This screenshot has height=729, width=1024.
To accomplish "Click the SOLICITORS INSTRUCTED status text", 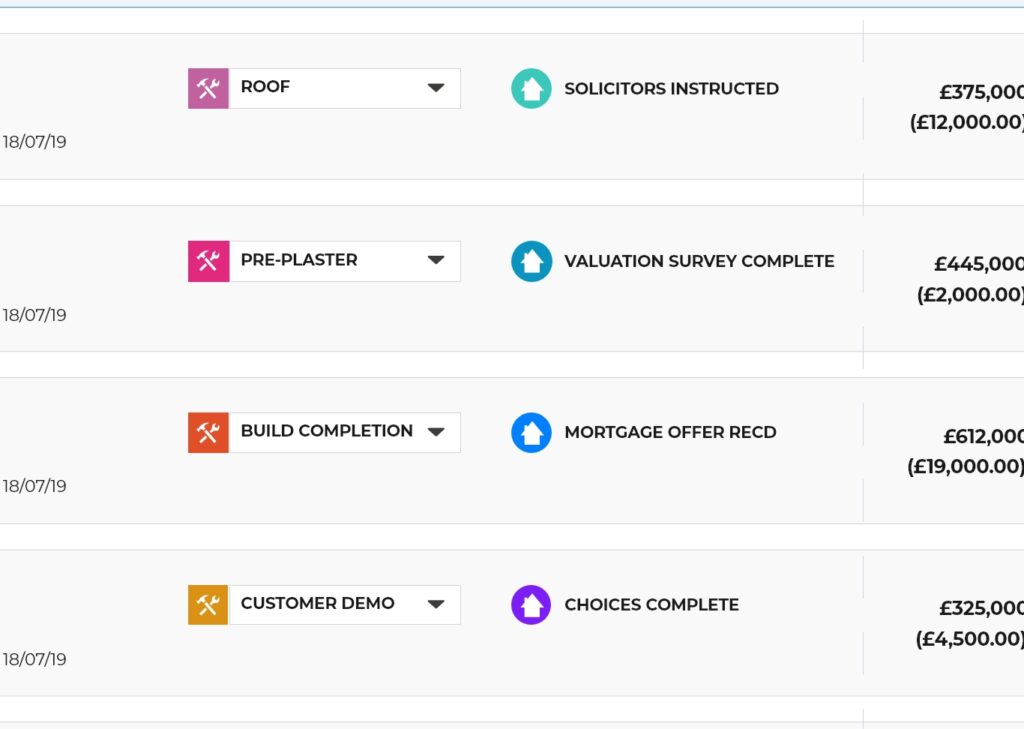I will [x=671, y=89].
